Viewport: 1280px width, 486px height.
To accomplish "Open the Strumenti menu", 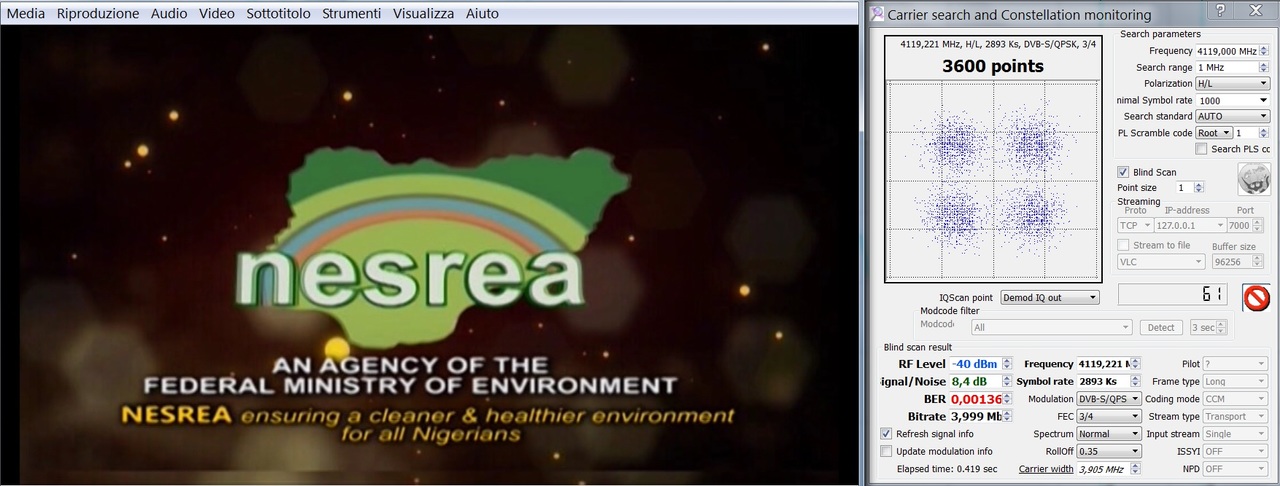I will click(x=351, y=13).
